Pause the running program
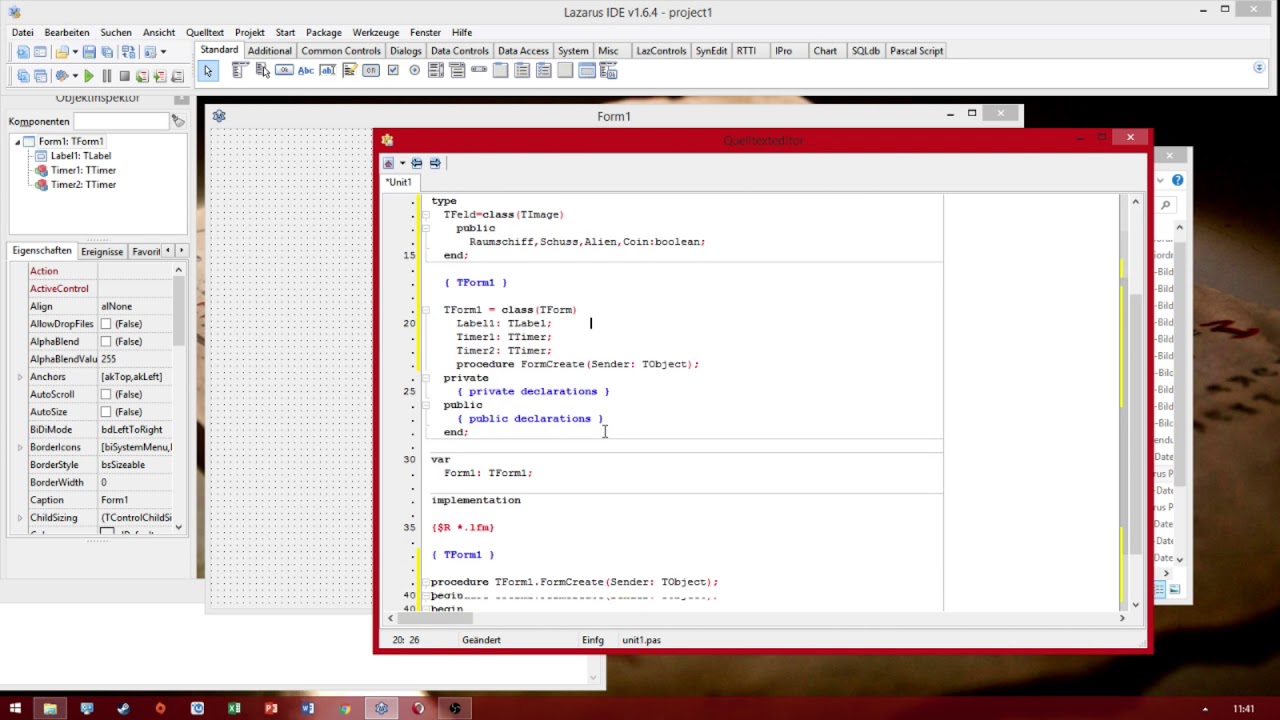The width and height of the screenshot is (1280, 720). coord(106,76)
